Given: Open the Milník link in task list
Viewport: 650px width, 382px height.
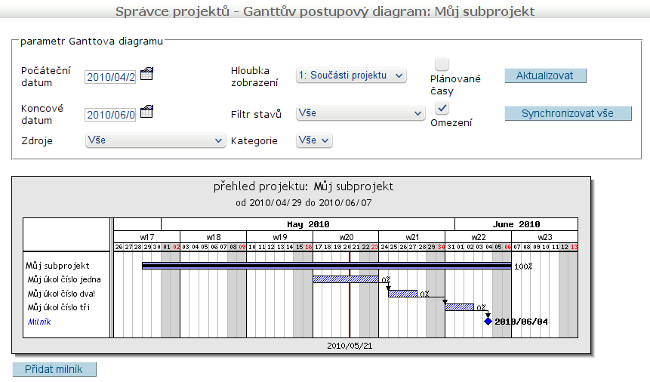Looking at the screenshot, I should [x=39, y=322].
